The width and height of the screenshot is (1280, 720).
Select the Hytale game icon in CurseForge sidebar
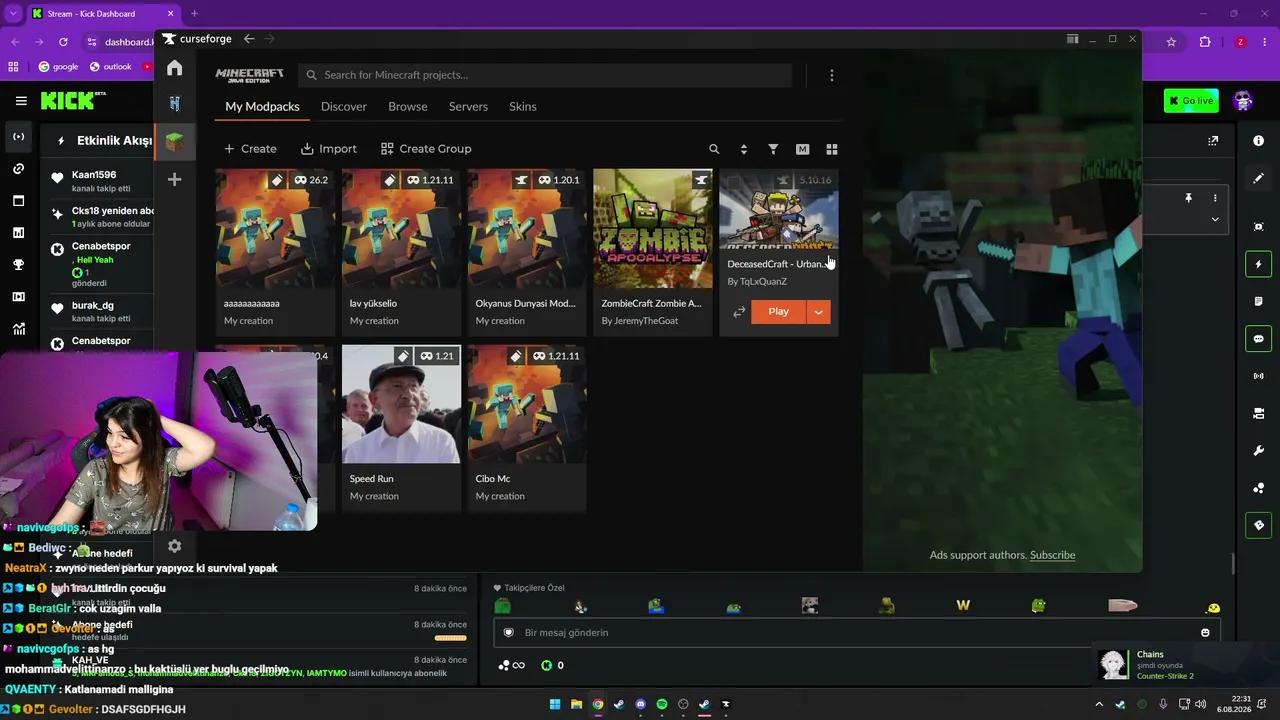point(175,104)
